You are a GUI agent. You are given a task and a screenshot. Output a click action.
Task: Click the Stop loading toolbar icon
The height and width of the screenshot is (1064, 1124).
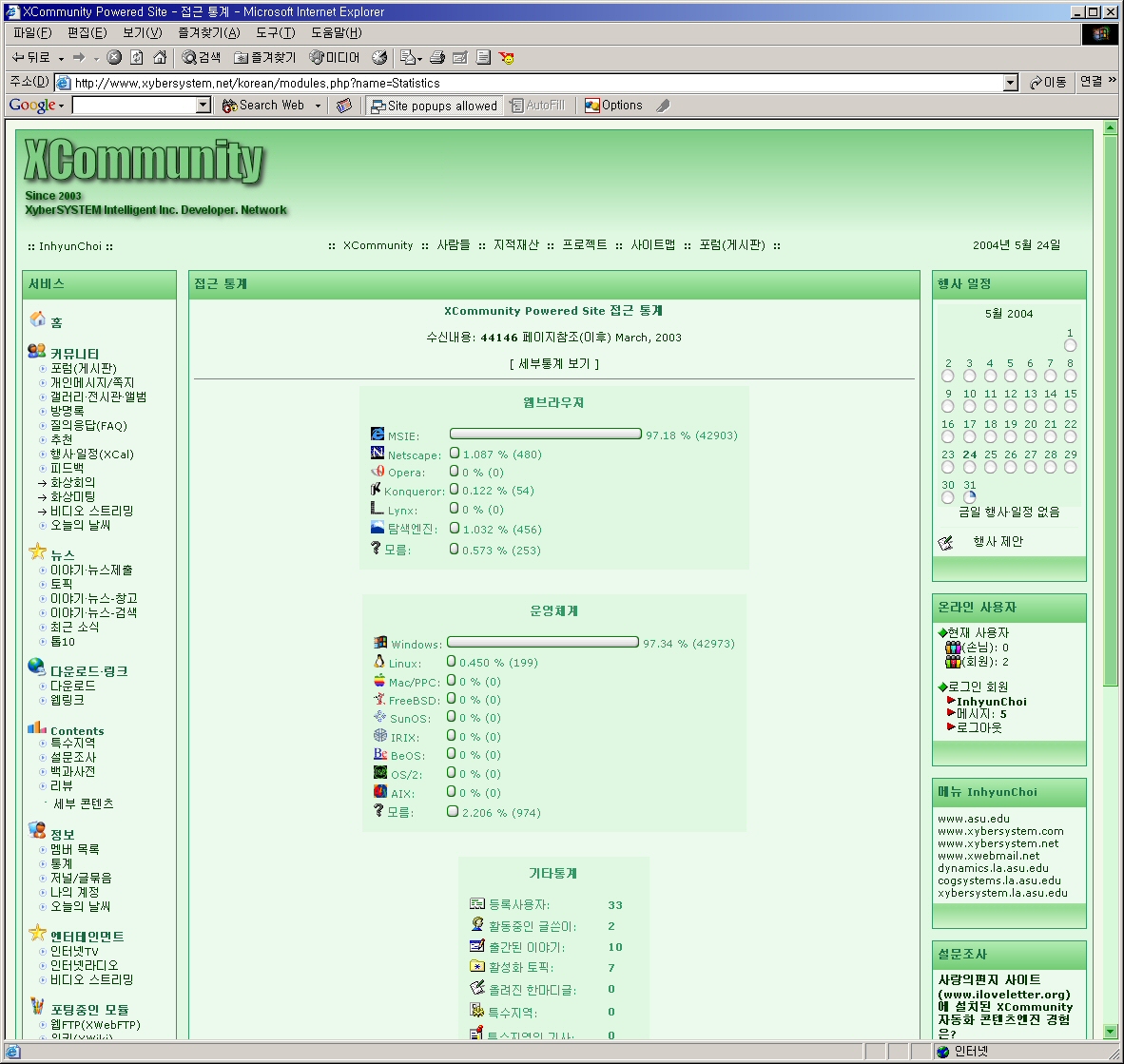pyautogui.click(x=114, y=58)
